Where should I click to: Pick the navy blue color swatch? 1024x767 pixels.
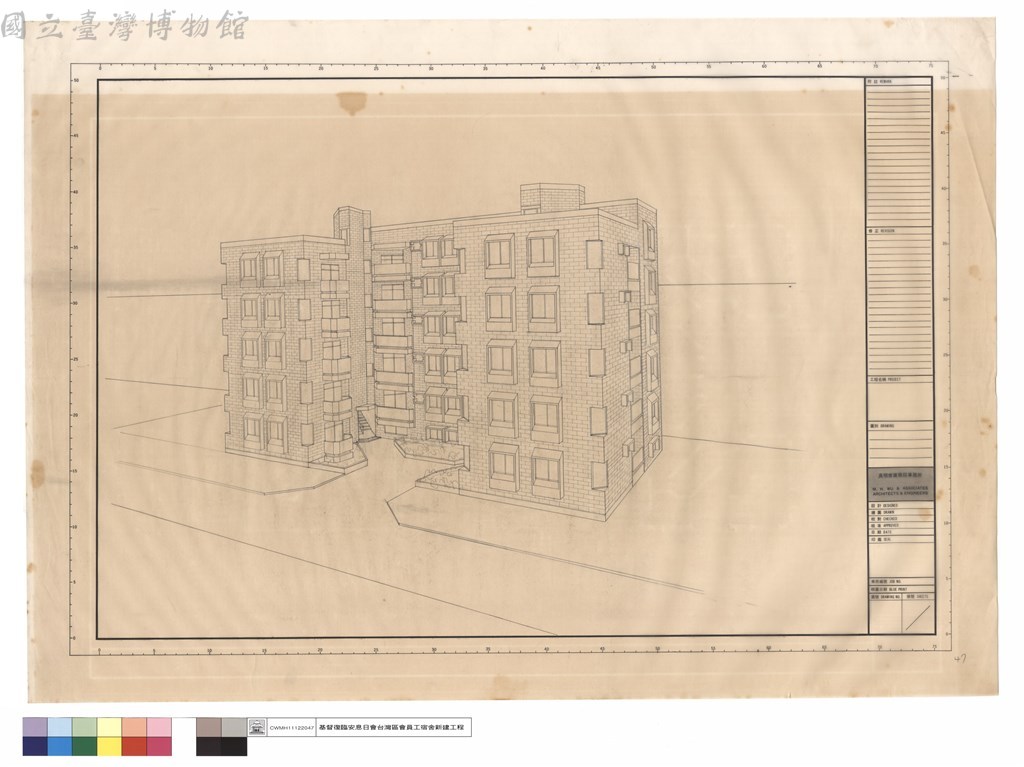point(35,747)
